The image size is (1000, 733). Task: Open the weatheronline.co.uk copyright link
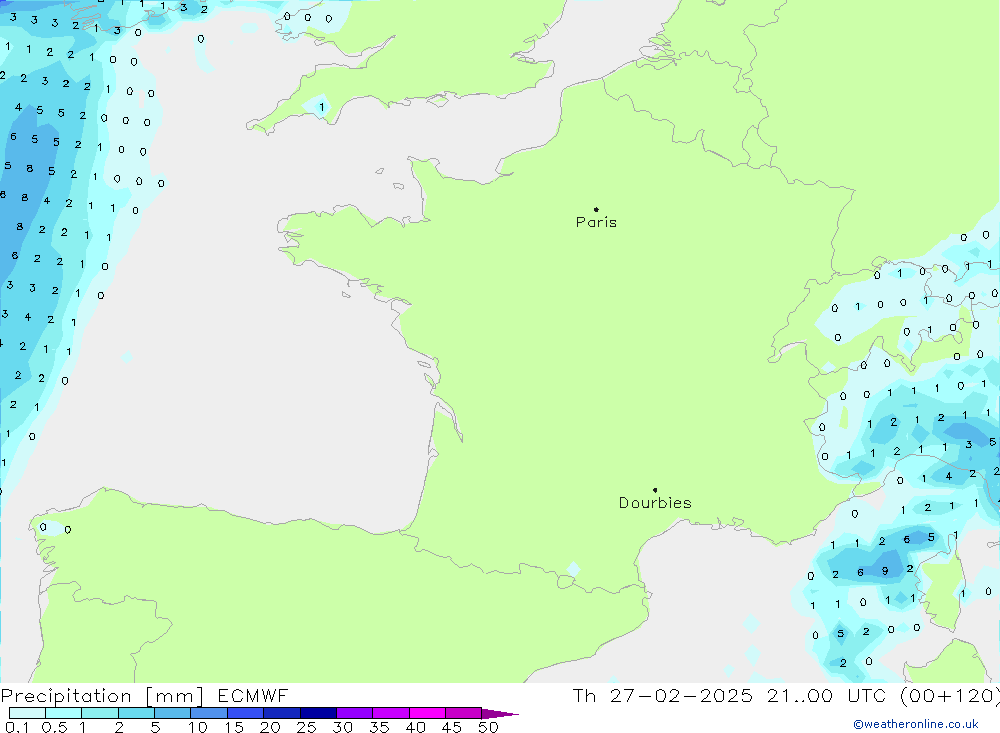pos(916,724)
